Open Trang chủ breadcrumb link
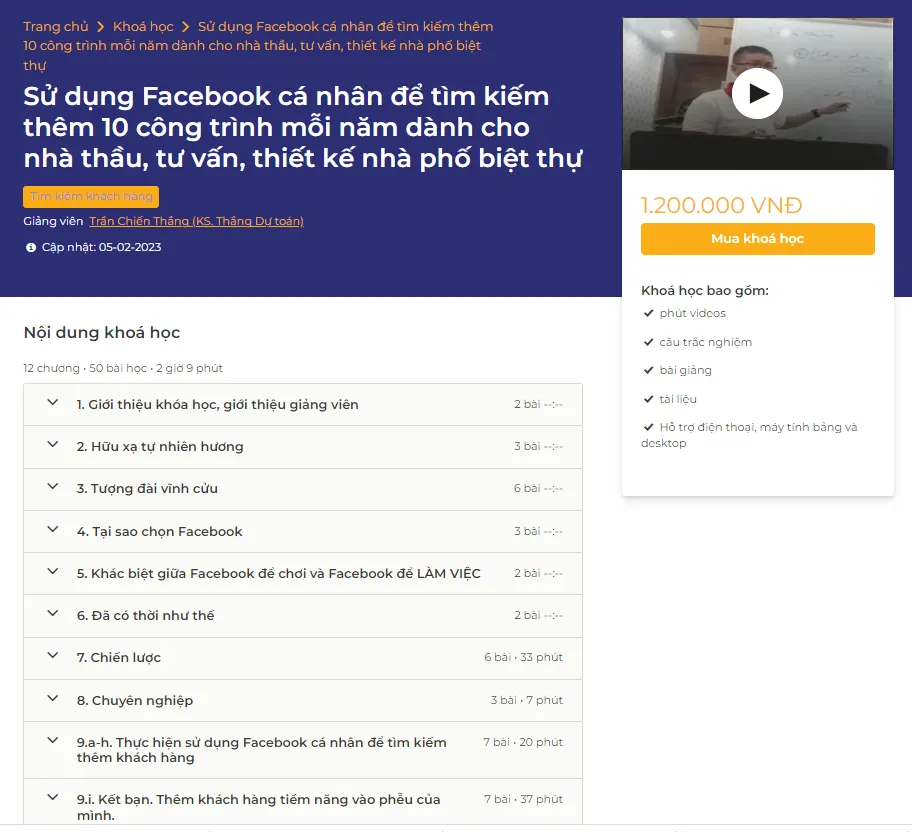This screenshot has width=912, height=832. [55, 27]
